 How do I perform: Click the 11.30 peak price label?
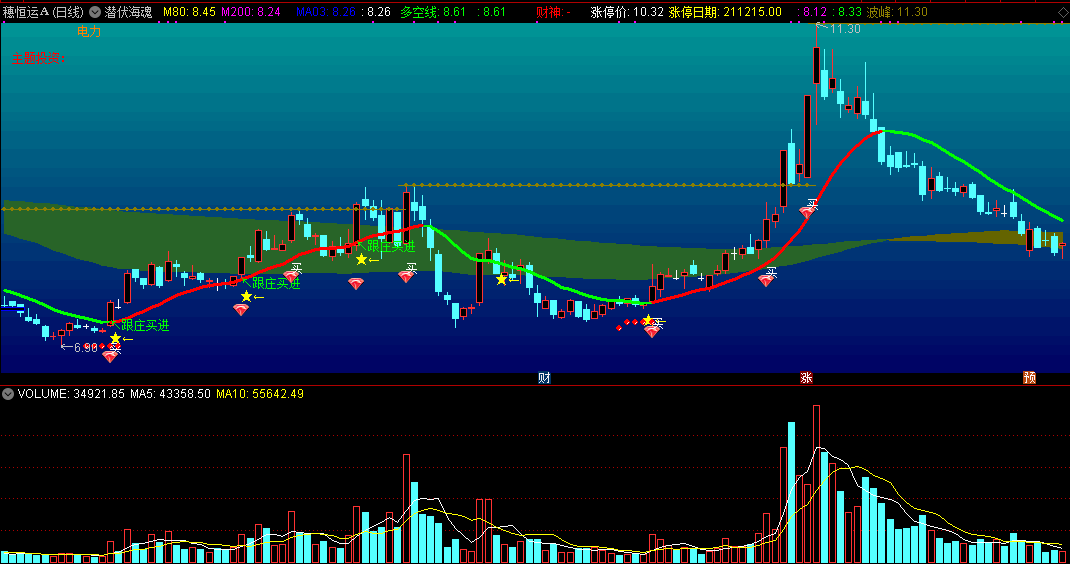pos(845,29)
